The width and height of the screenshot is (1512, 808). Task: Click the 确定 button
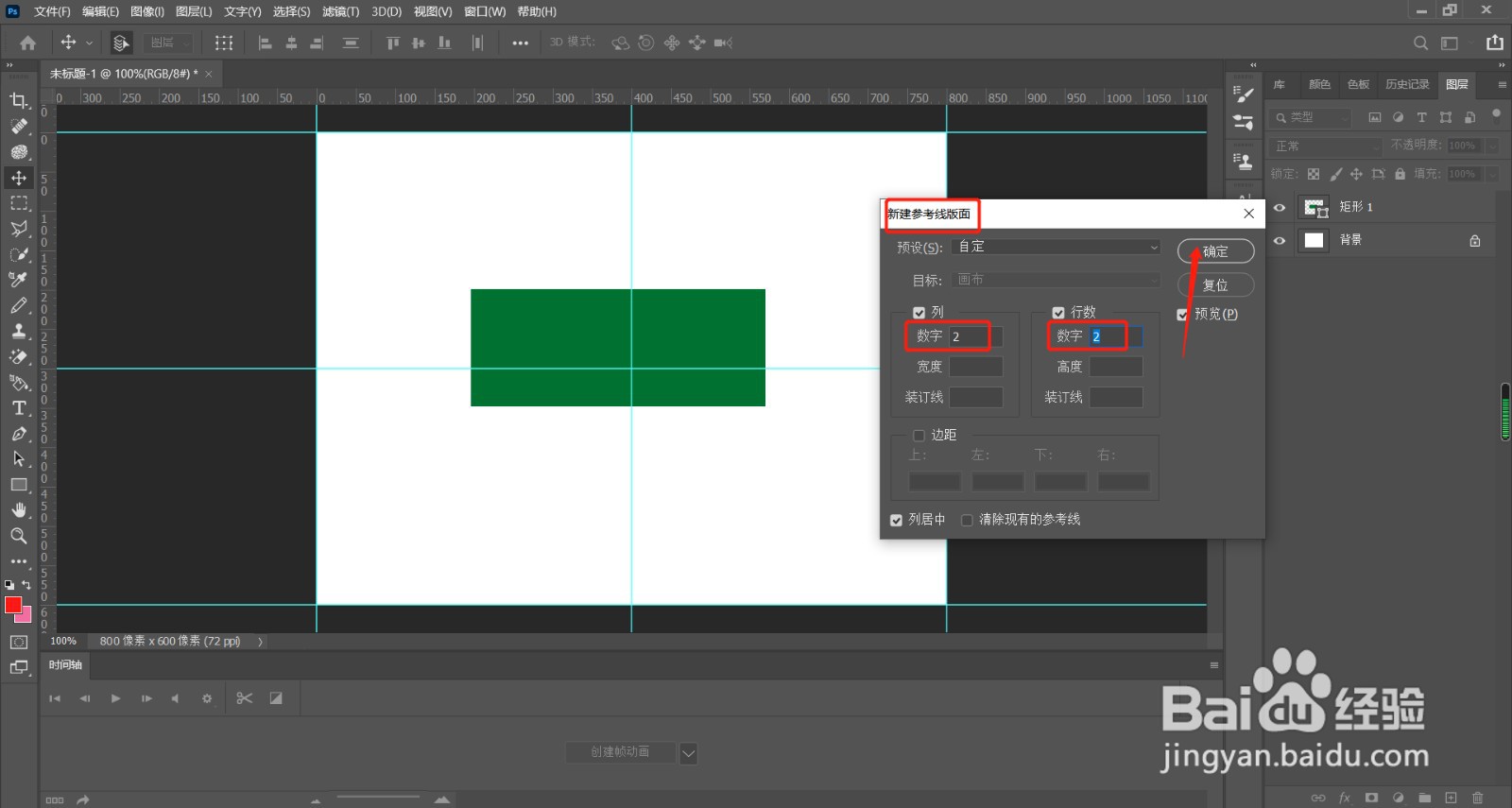tap(1216, 251)
